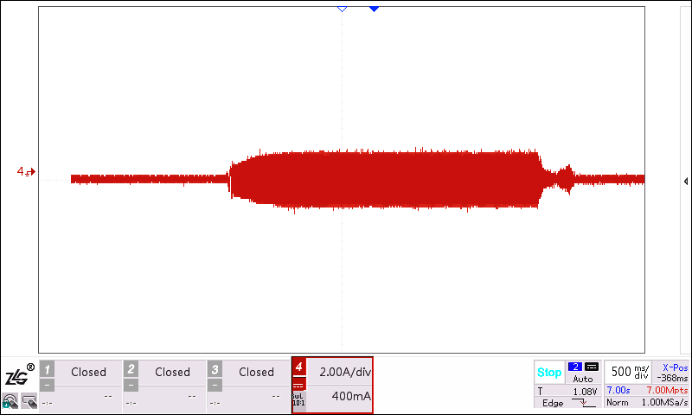Click the blue trigger source 2 icon

tap(575, 366)
